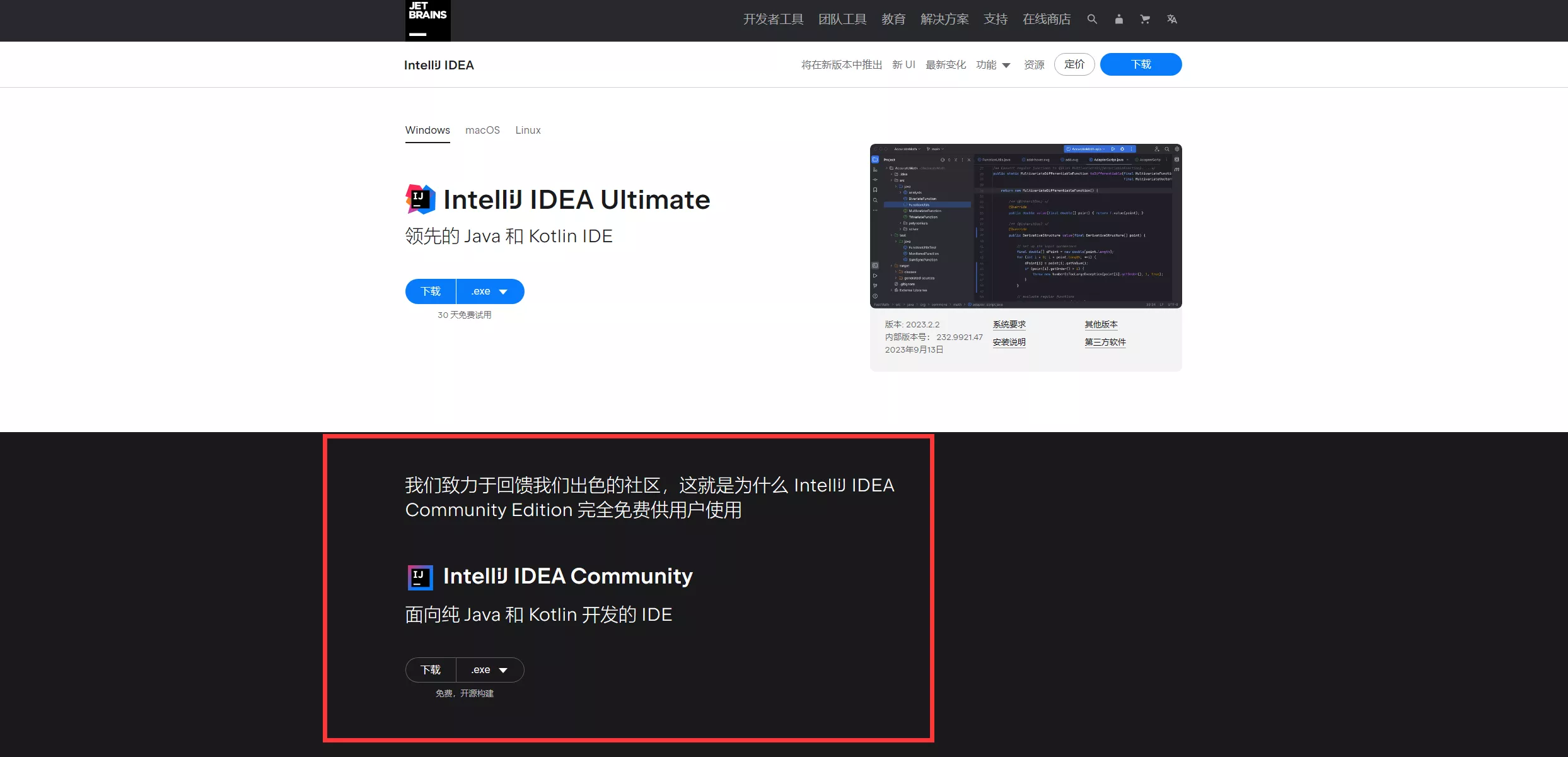
Task: Open the 其他版本 link
Action: tap(1101, 324)
